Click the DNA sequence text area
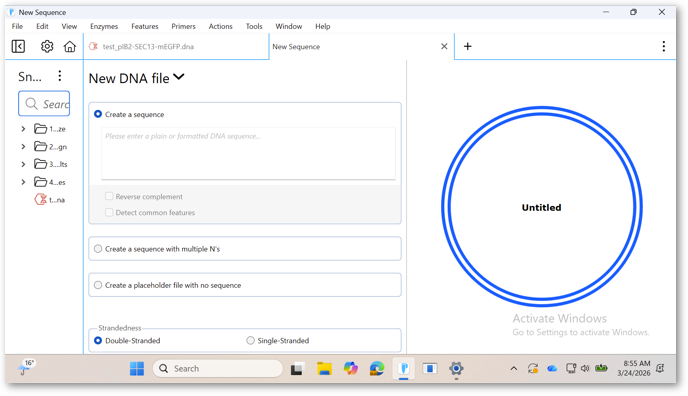The width and height of the screenshot is (688, 396). click(x=248, y=153)
